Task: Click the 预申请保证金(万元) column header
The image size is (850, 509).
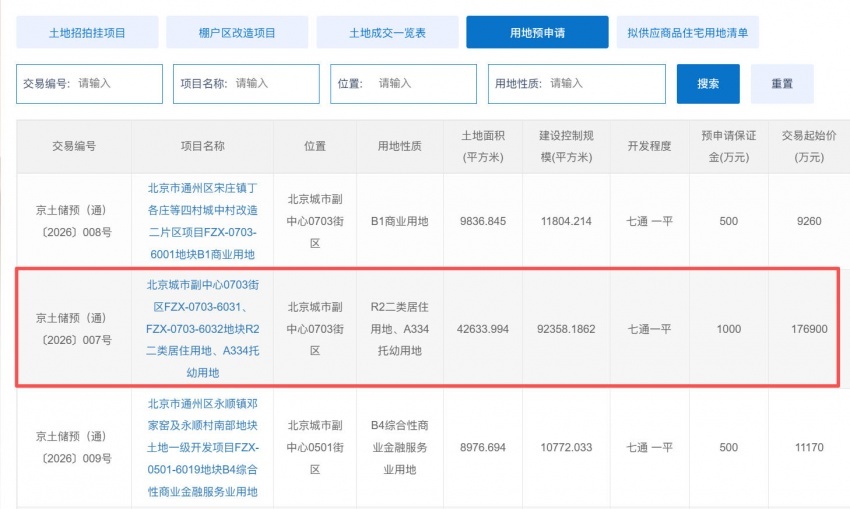Action: (x=729, y=146)
